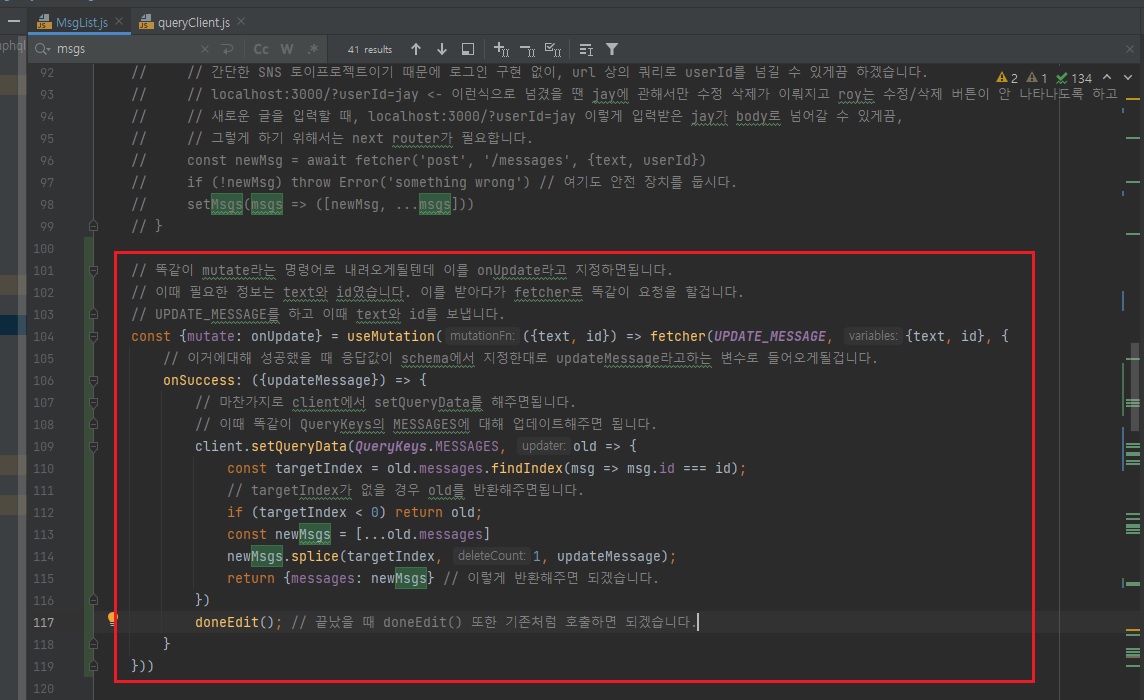Open search history magnifier dropdown

point(43,49)
